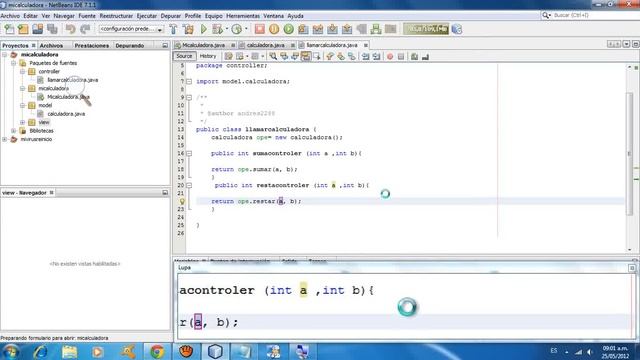Expand the miviruserinicio project node
The height and width of the screenshot is (360, 640).
[5, 139]
